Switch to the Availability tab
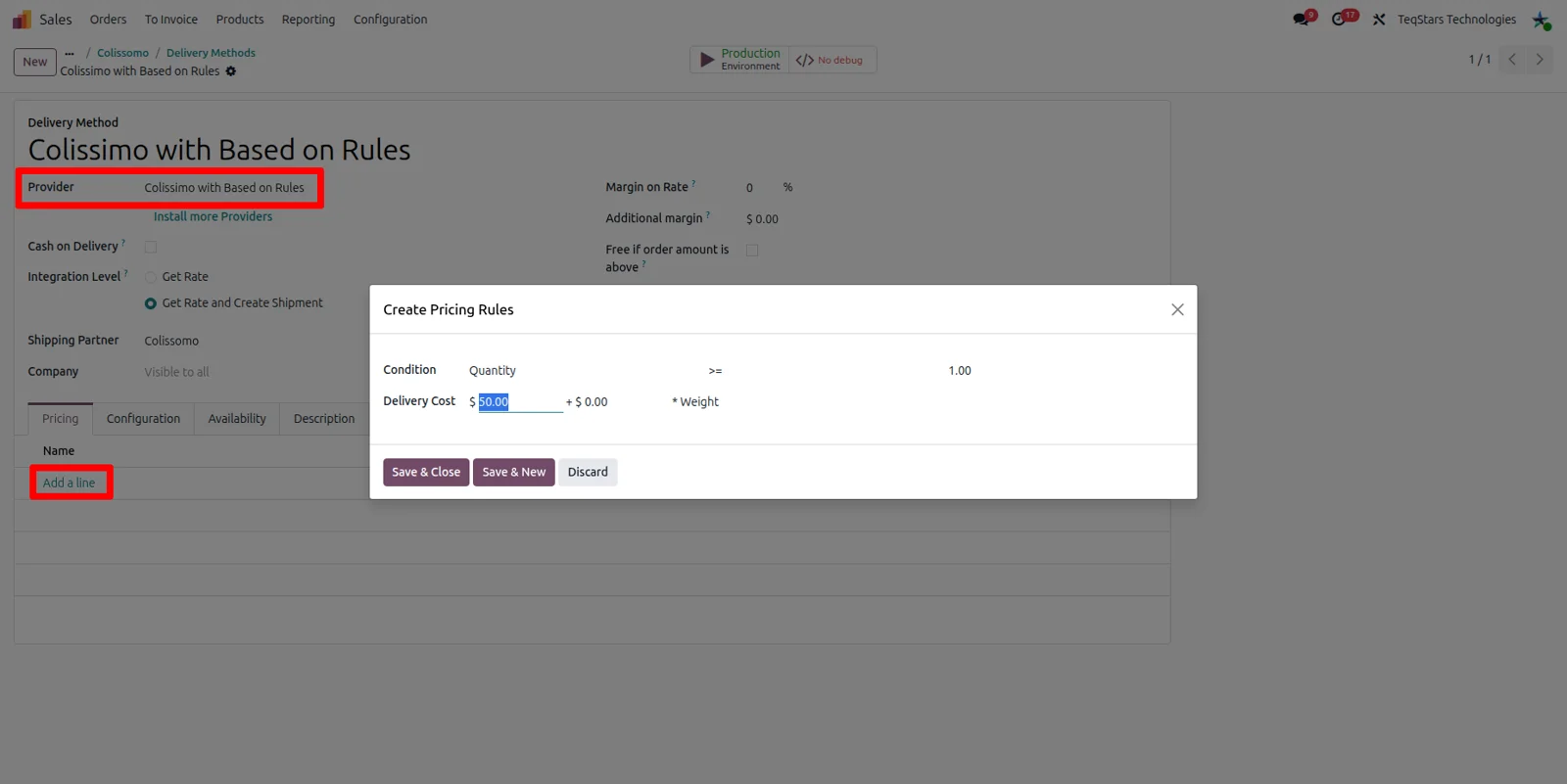Image resolution: width=1567 pixels, height=784 pixels. pyautogui.click(x=237, y=419)
